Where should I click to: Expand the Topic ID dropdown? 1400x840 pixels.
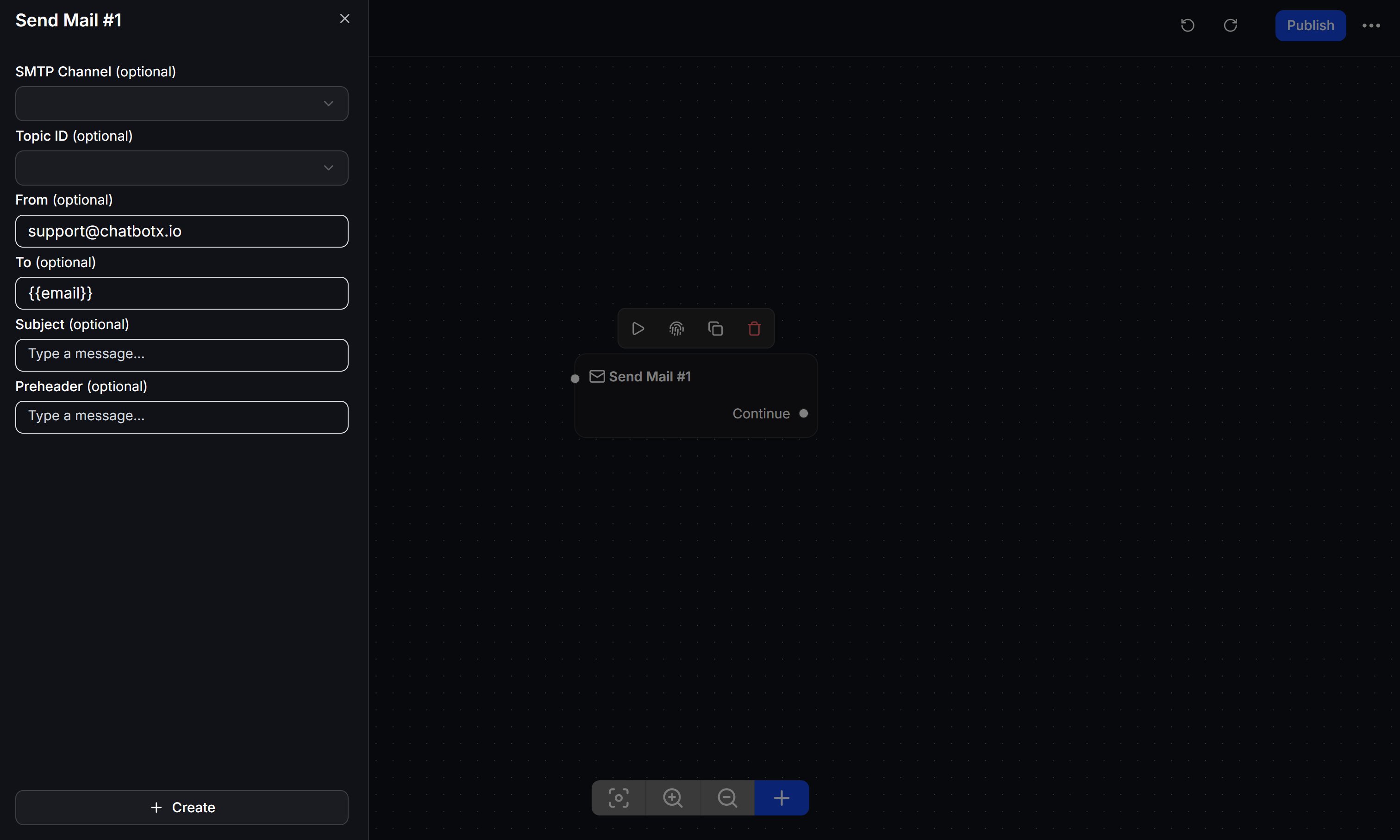click(182, 168)
